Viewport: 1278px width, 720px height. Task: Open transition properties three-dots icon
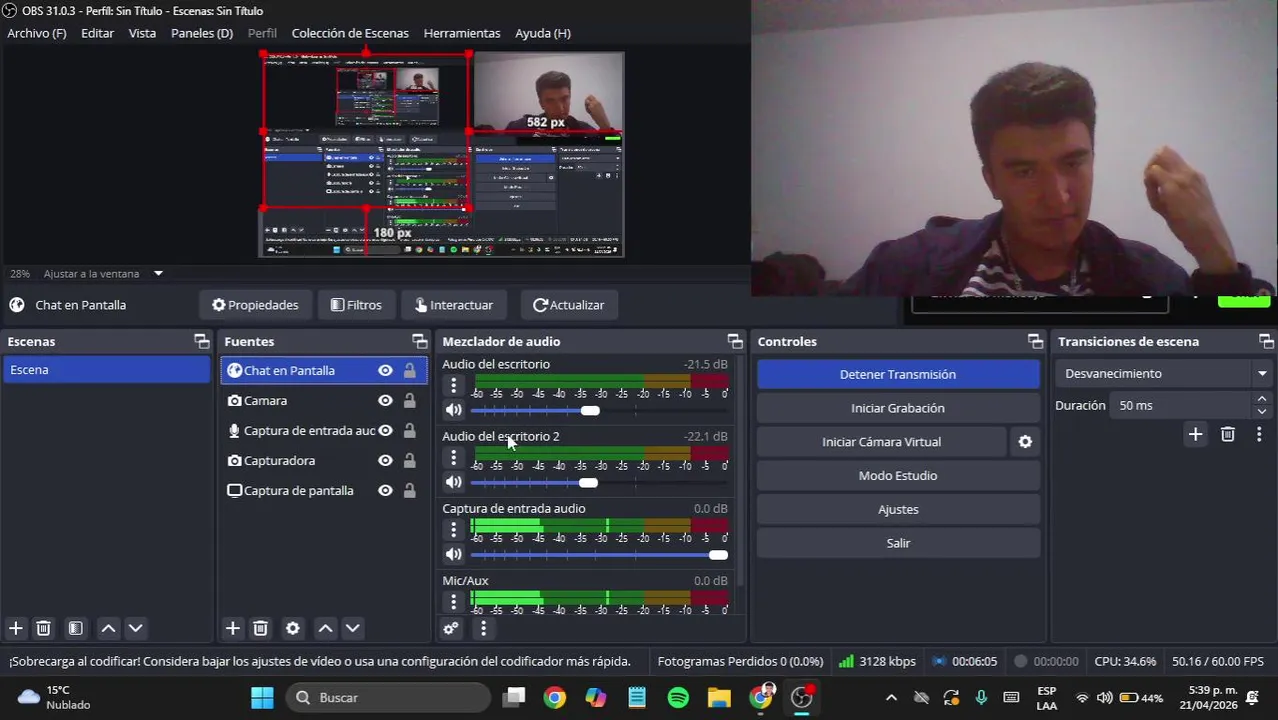point(1259,434)
